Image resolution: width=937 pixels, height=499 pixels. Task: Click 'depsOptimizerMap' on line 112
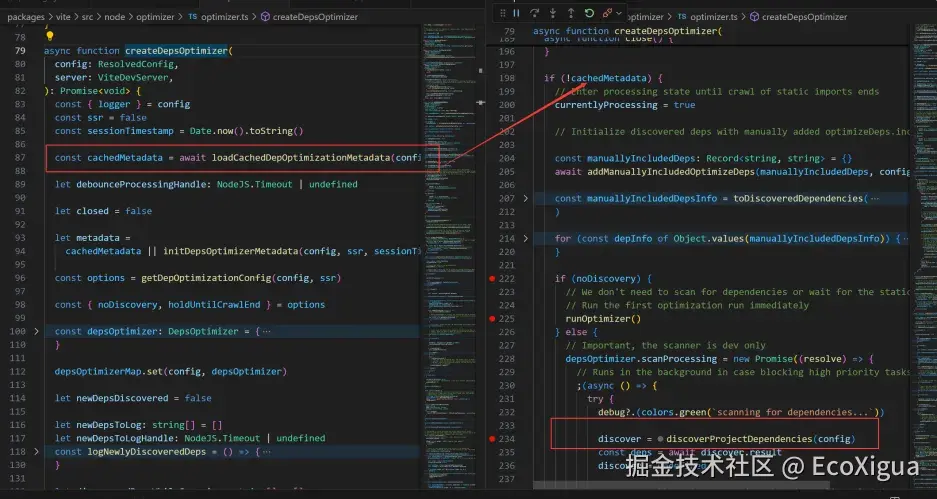coord(98,371)
